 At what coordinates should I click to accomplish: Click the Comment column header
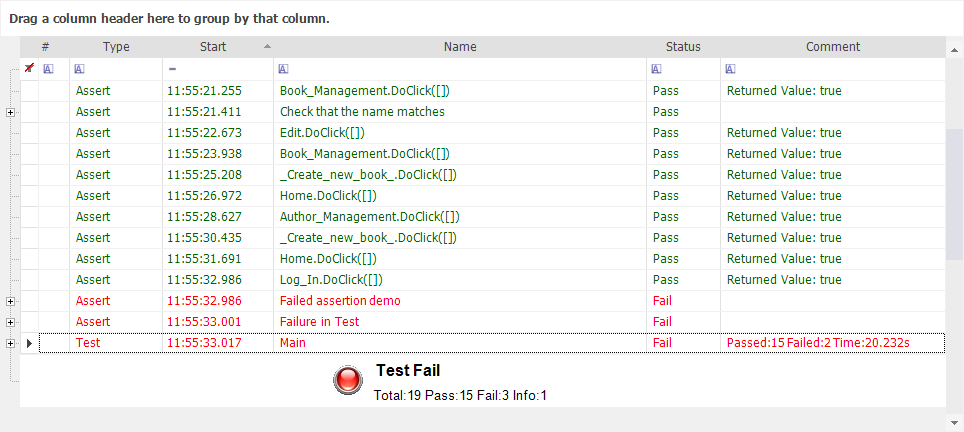pos(833,47)
